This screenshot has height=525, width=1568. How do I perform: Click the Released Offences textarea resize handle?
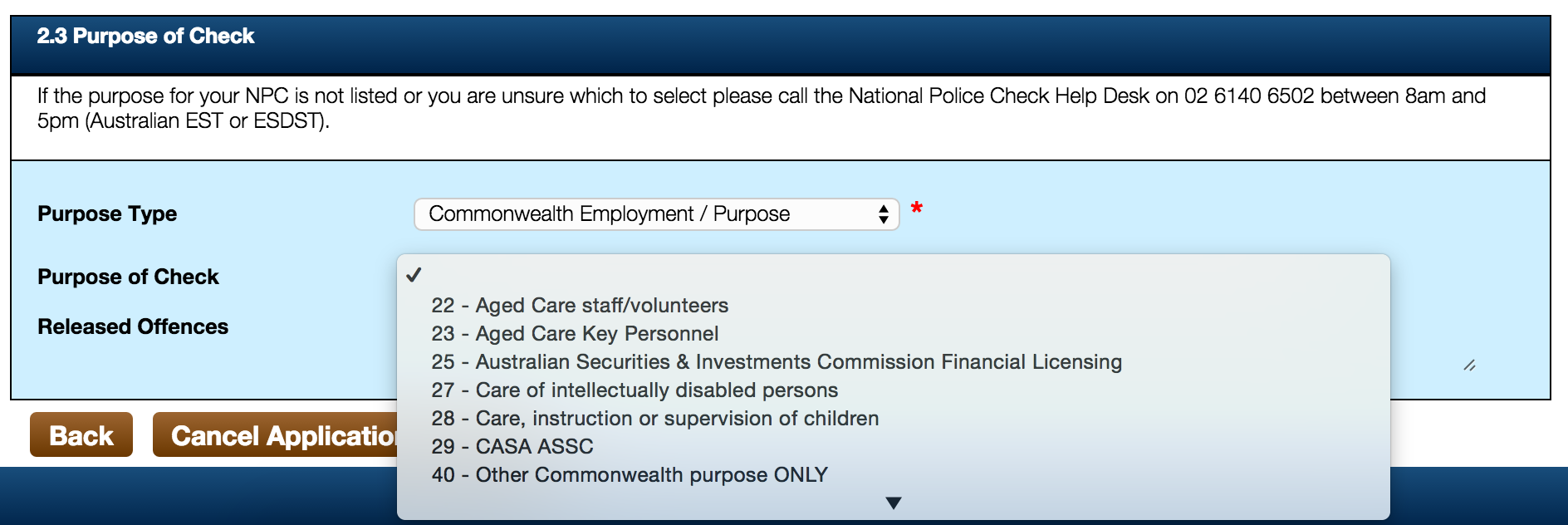pos(1469,366)
